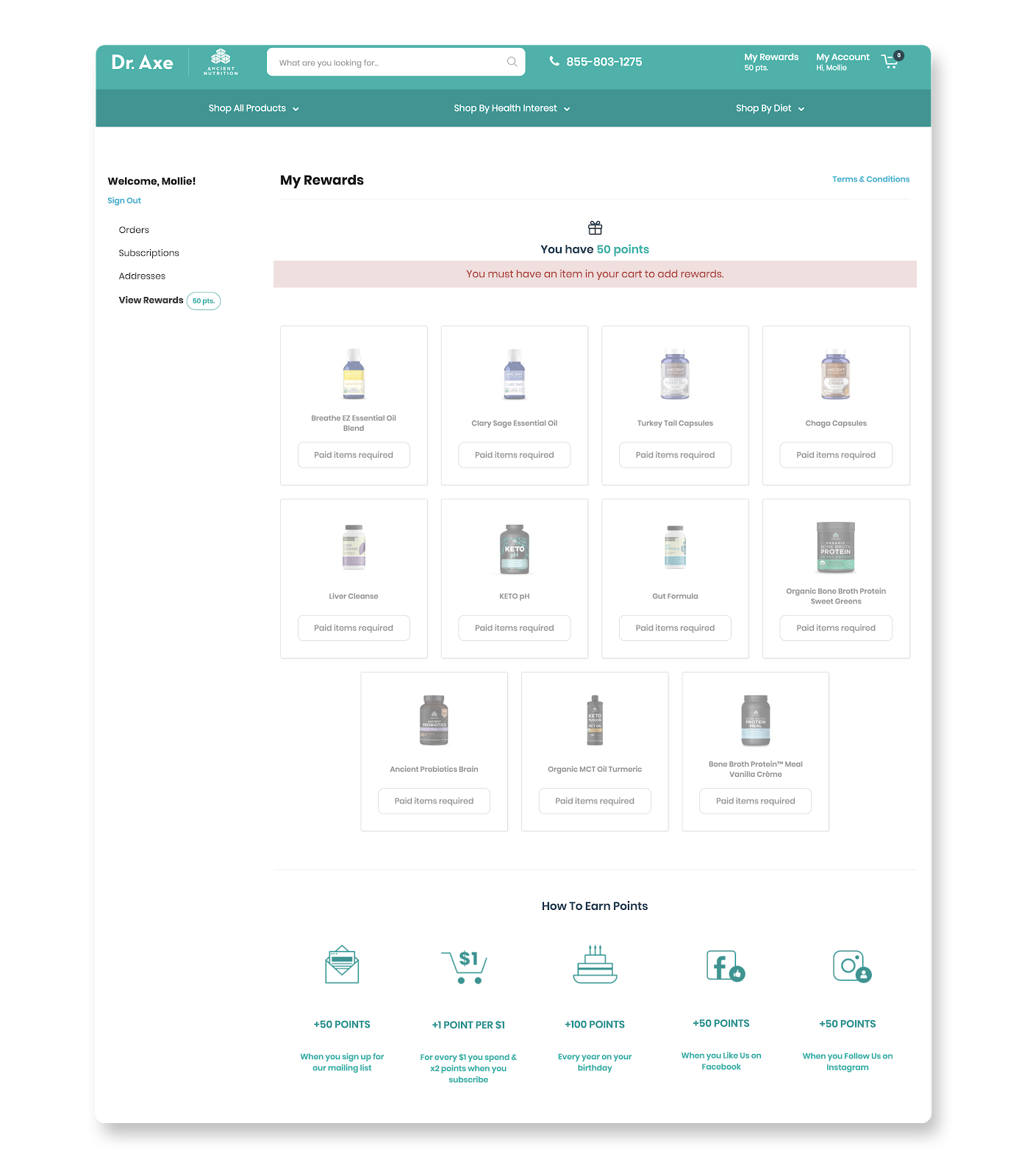Go to Orders in the sidebar
This screenshot has height=1176, width=1016.
point(134,230)
